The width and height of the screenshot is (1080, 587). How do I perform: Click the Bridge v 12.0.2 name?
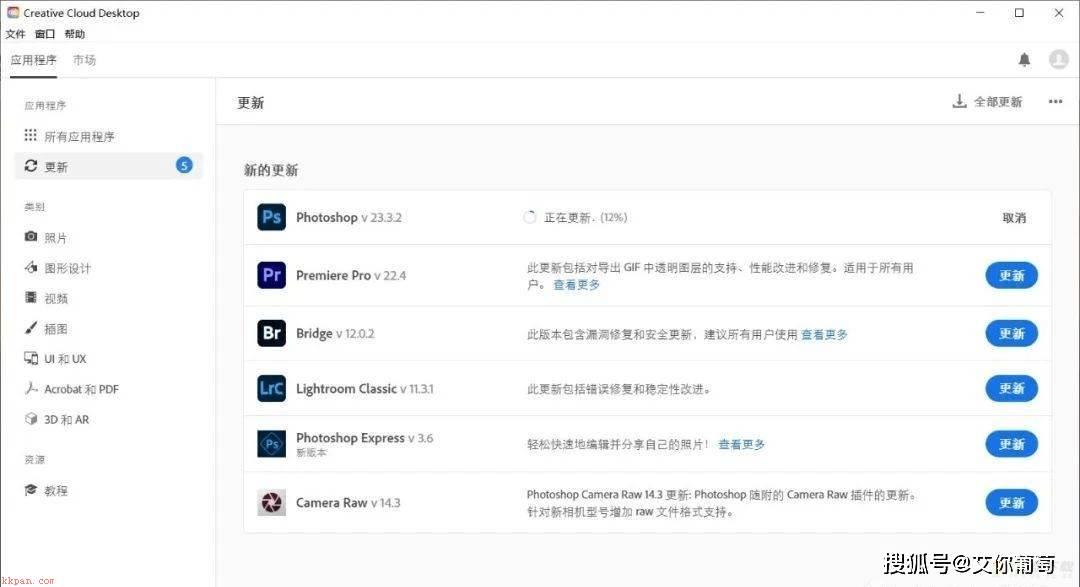point(335,333)
